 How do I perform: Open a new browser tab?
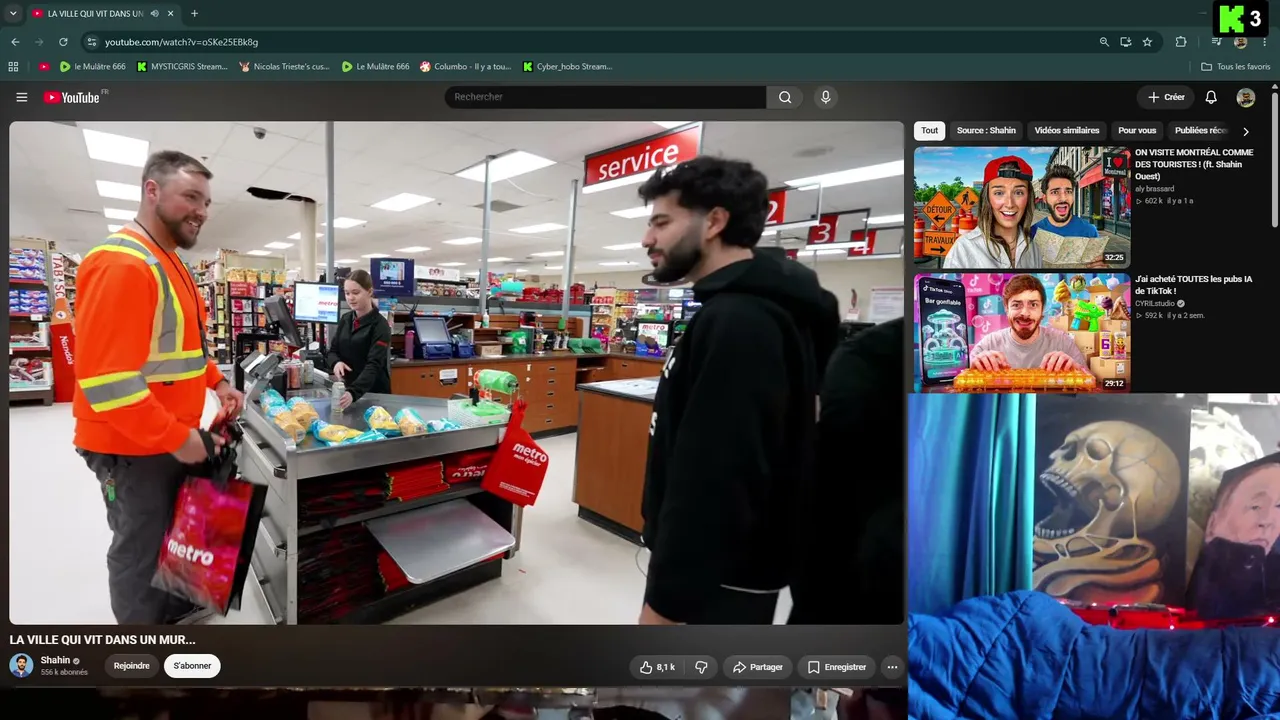pyautogui.click(x=194, y=14)
